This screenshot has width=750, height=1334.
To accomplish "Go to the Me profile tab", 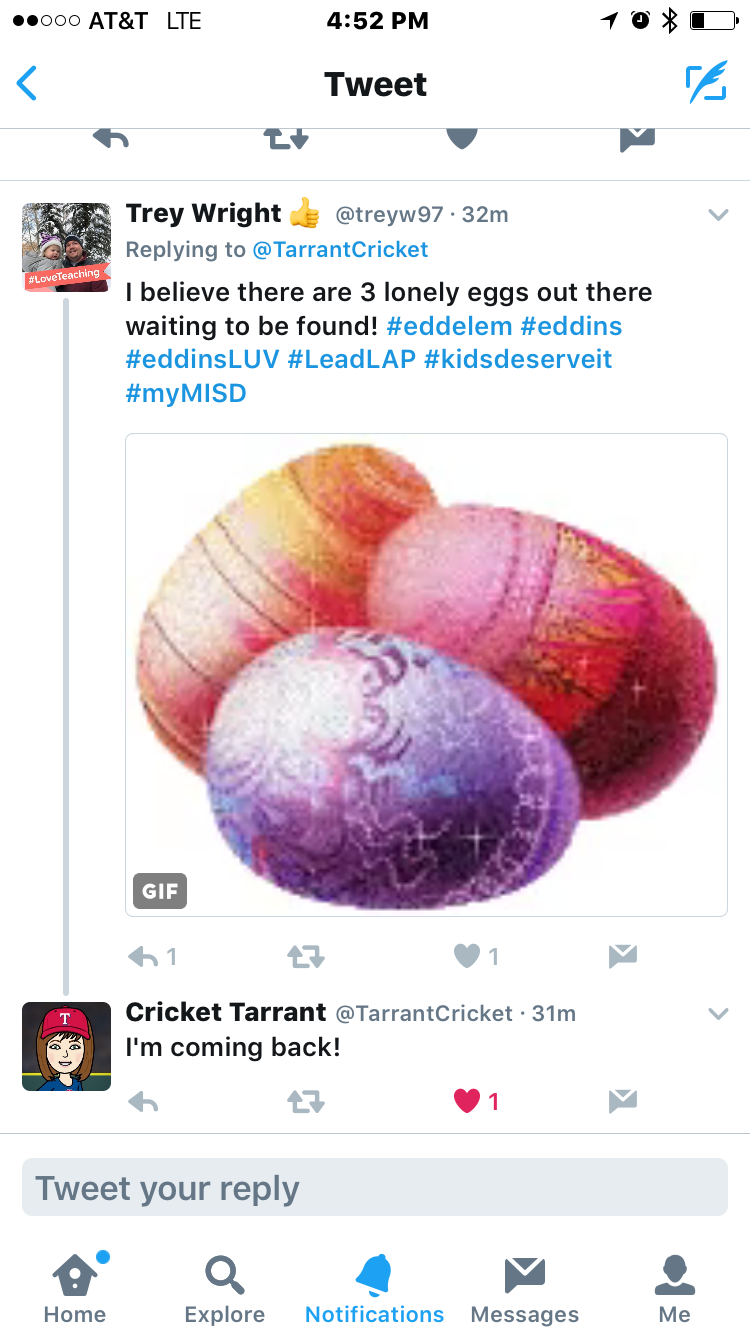I will point(674,1288).
